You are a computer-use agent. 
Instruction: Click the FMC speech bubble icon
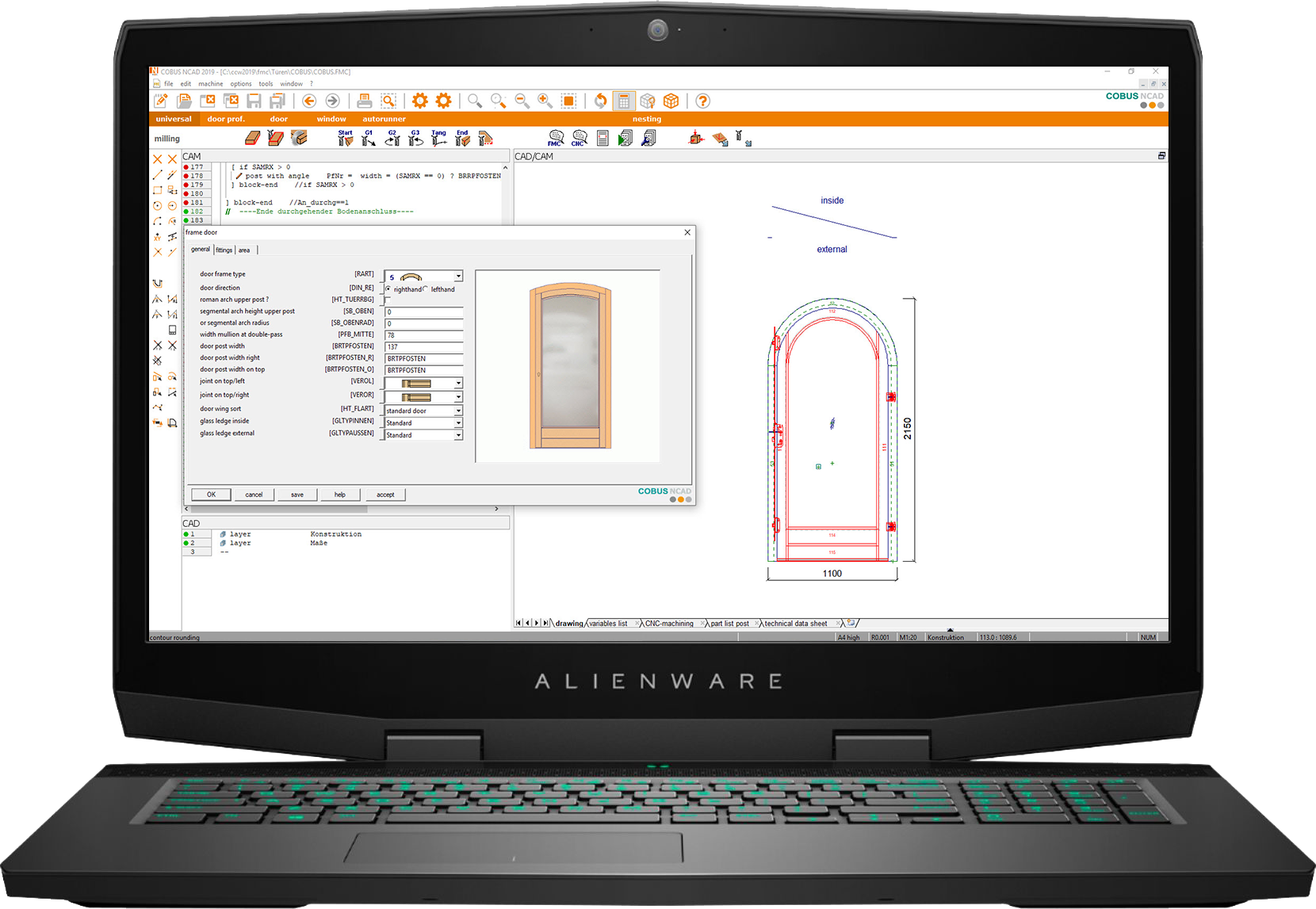point(556,139)
